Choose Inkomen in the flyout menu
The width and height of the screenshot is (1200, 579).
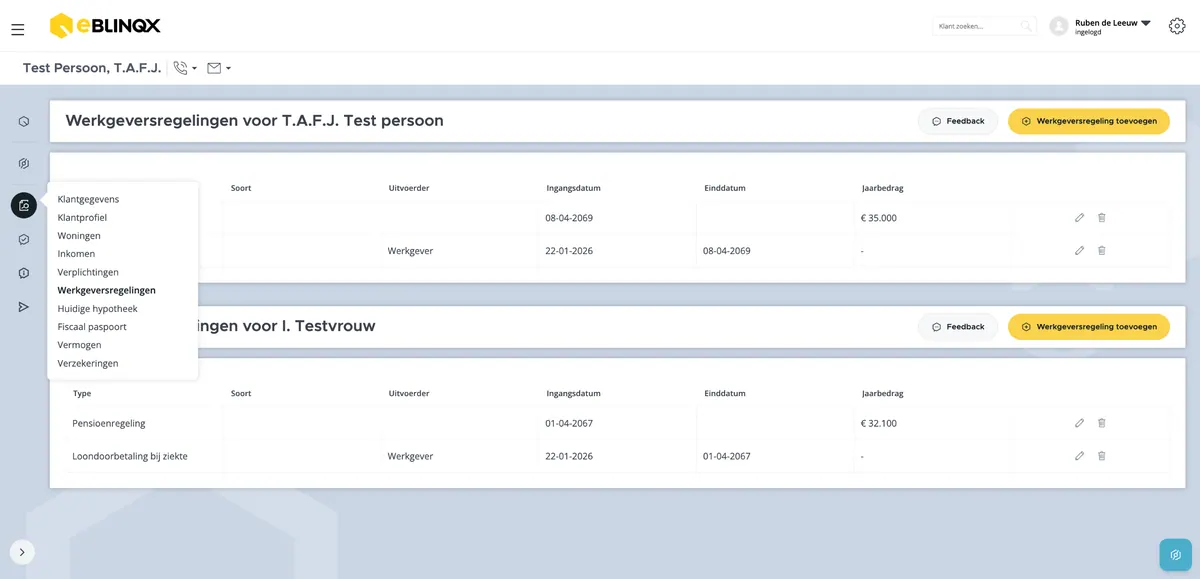click(76, 254)
